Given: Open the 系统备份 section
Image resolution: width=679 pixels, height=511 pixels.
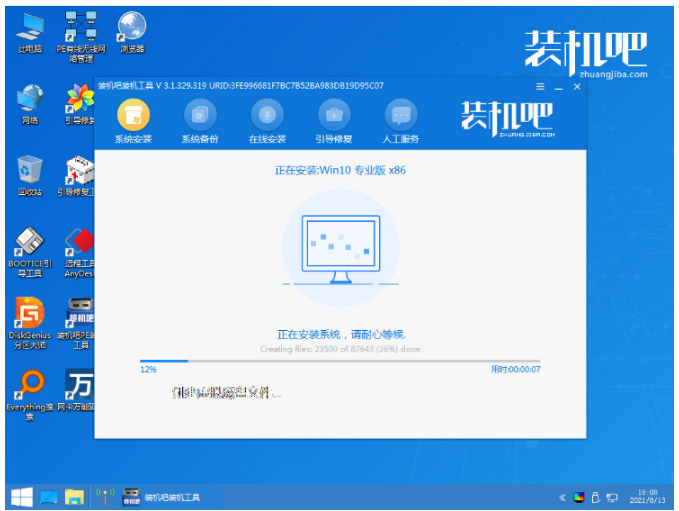Looking at the screenshot, I should [x=200, y=114].
